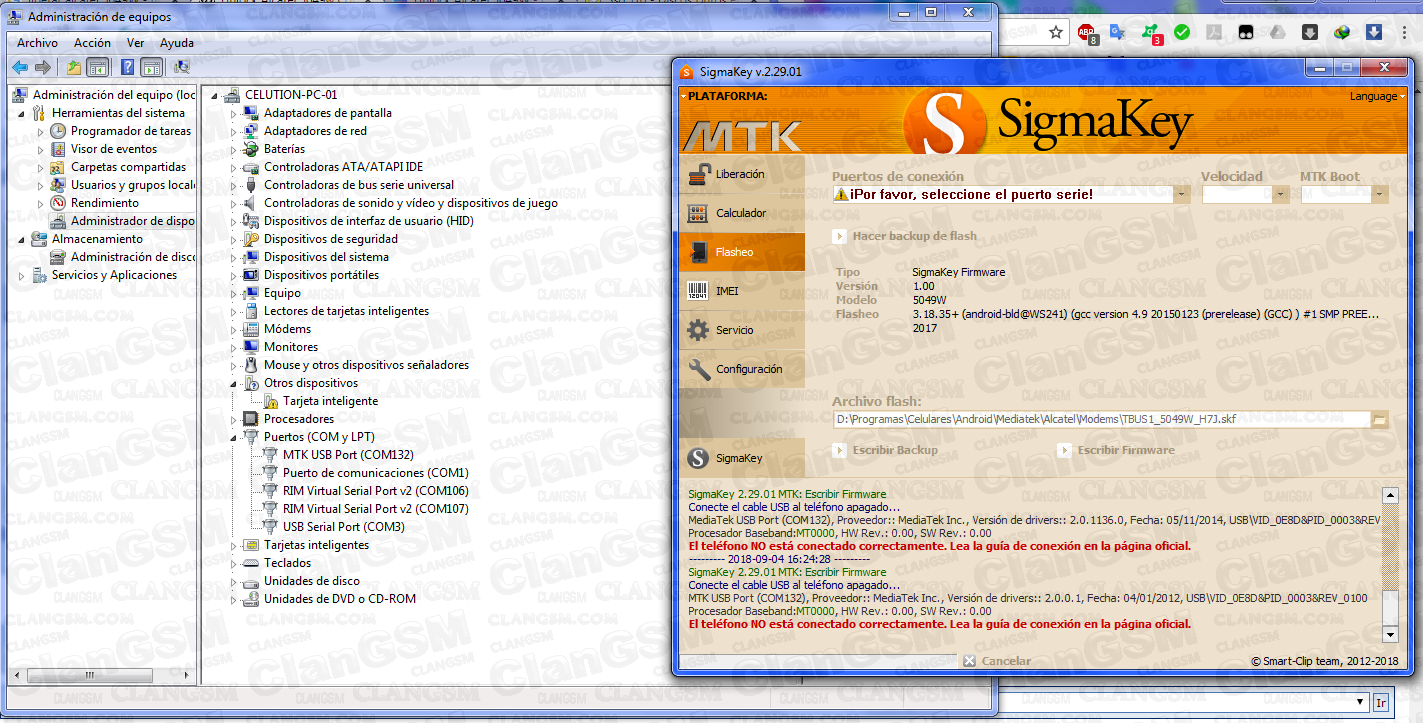This screenshot has width=1423, height=723.
Task: Open the Adblock Plus extension icon
Action: pyautogui.click(x=1088, y=33)
